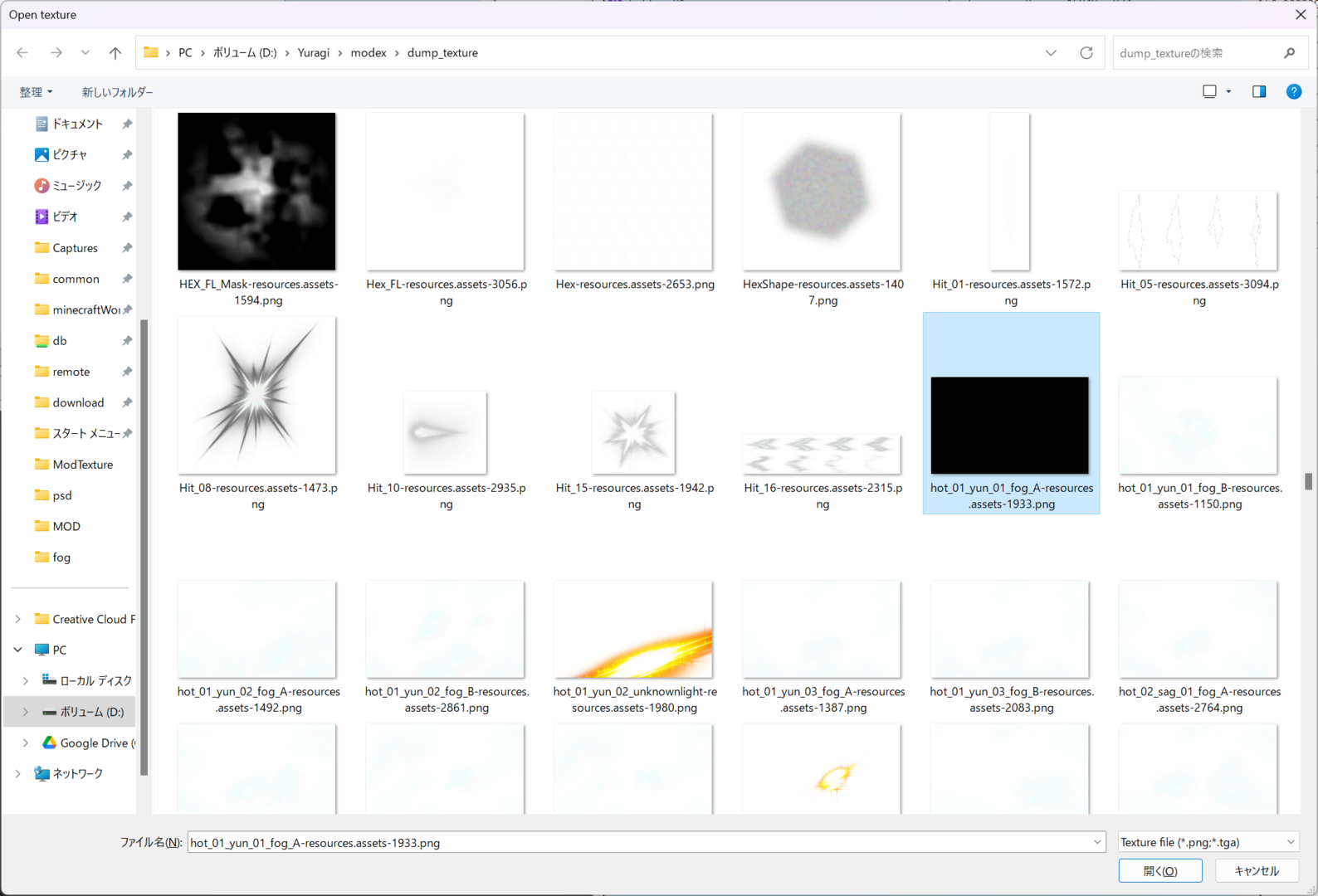Open recent locations dropdown arrow
This screenshot has width=1318, height=896.
click(85, 52)
